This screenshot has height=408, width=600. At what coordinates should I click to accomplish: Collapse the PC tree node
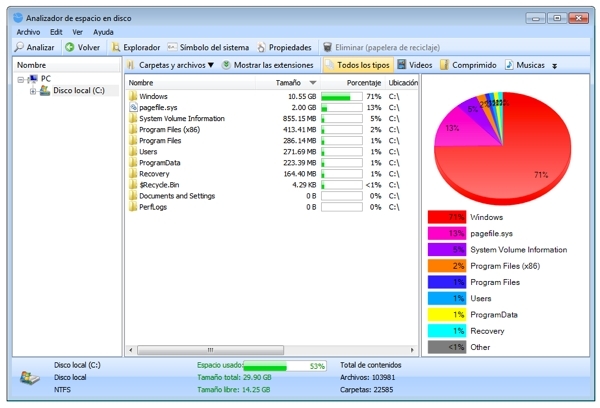[x=21, y=80]
